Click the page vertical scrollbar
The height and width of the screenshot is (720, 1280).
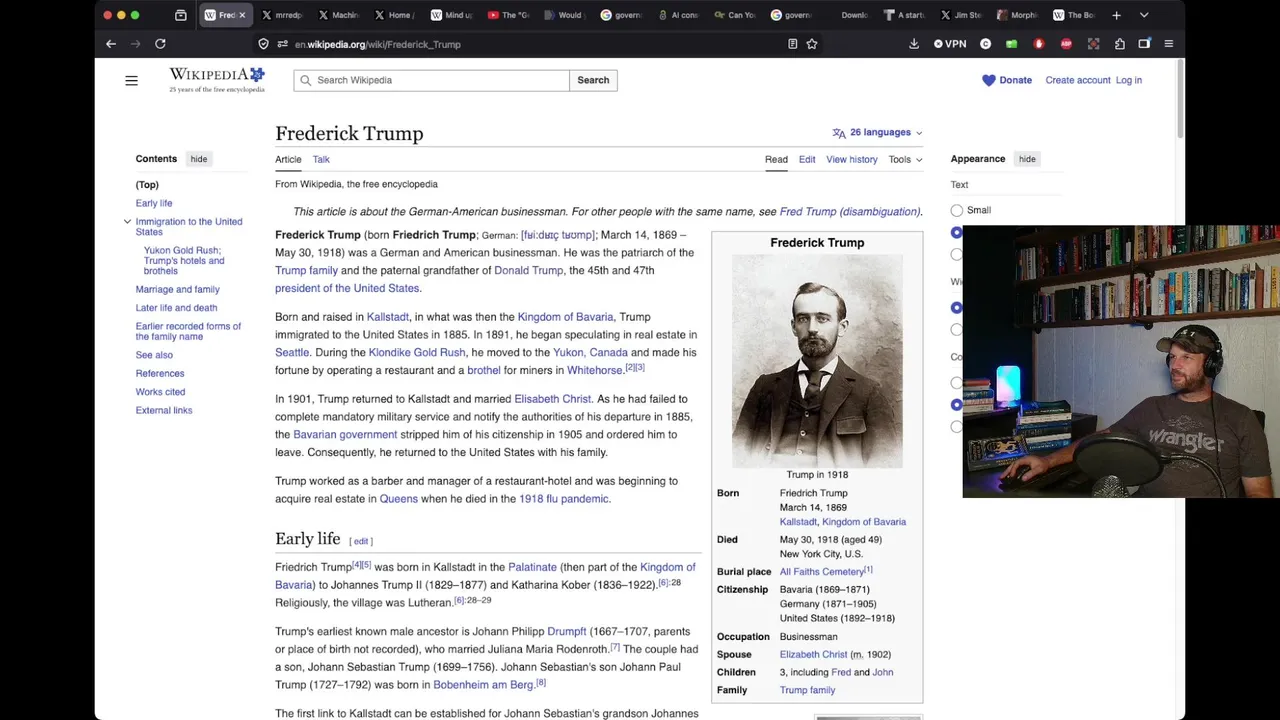1181,100
